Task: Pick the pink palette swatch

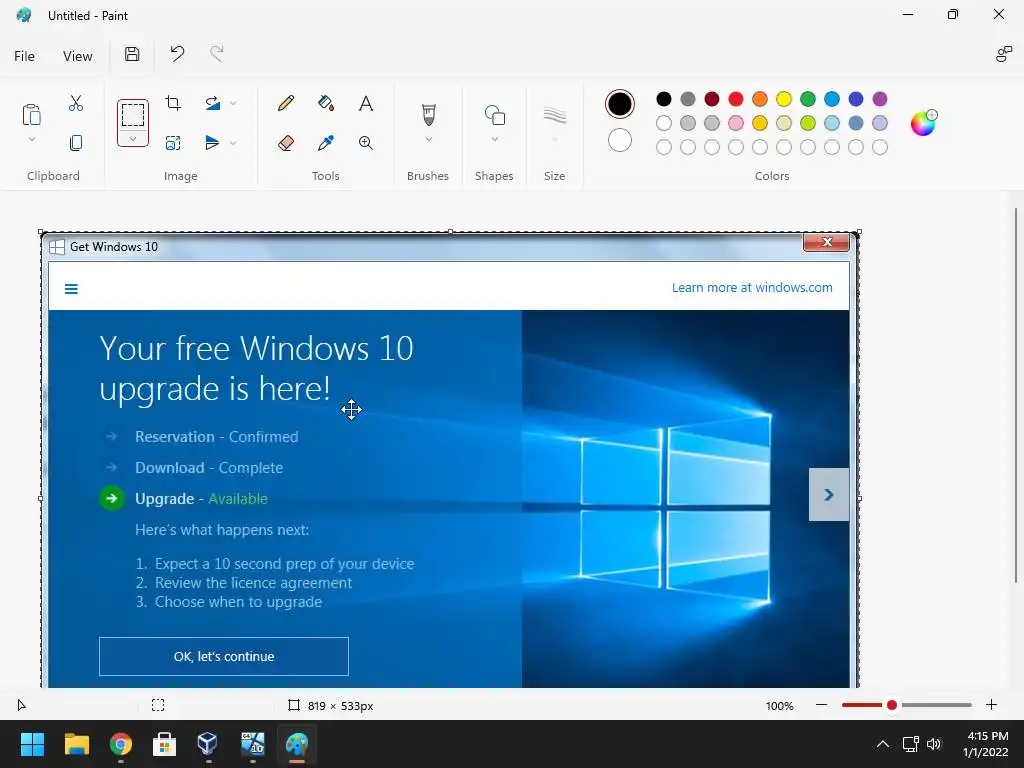Action: tap(735, 123)
